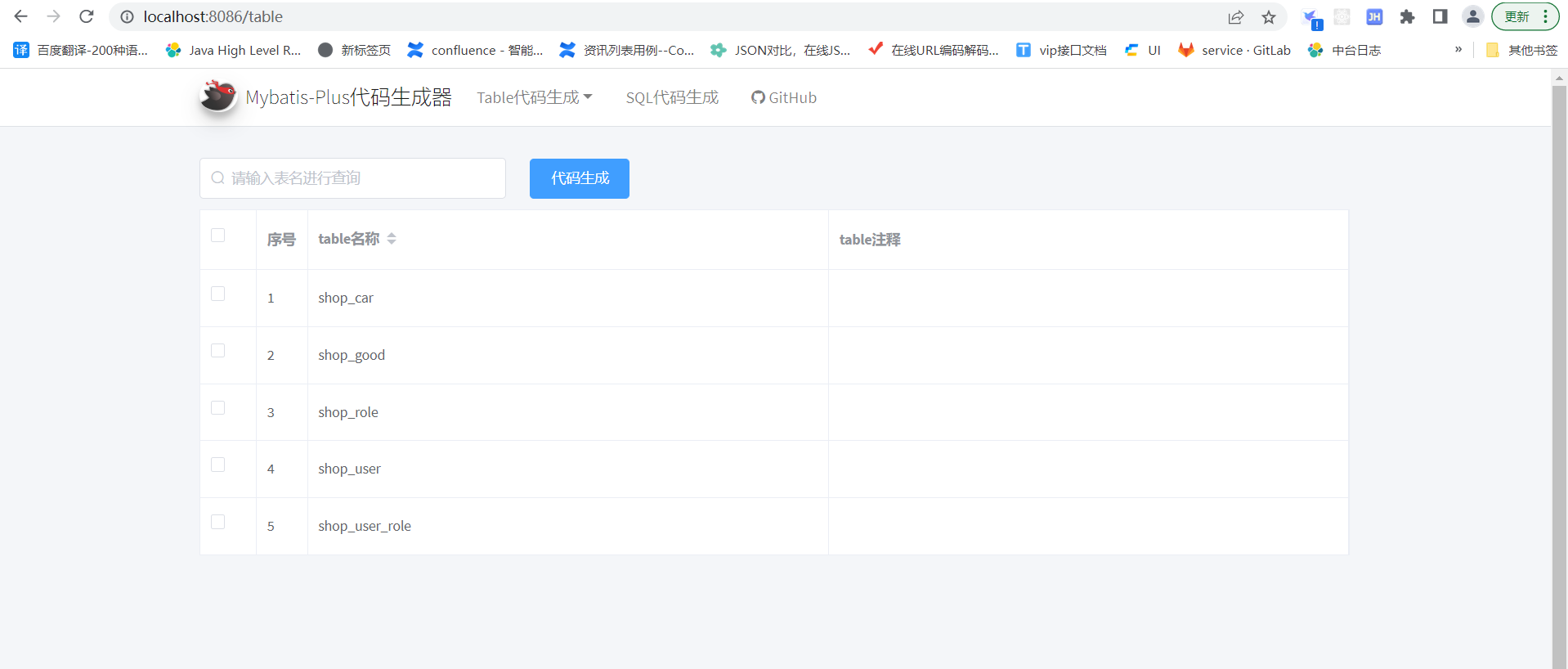Open the 新标签页 bookmark
The image size is (1568, 669).
click(354, 50)
